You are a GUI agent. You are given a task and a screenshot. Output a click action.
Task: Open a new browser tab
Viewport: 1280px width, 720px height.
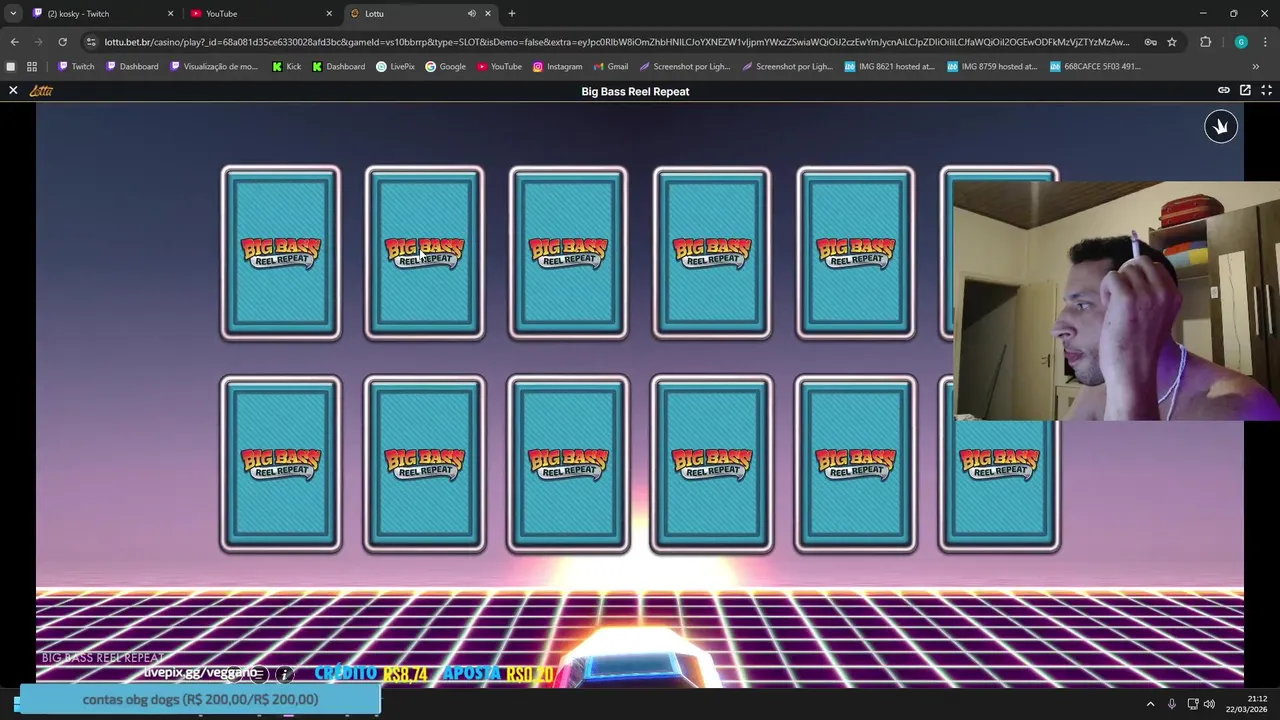[x=512, y=14]
